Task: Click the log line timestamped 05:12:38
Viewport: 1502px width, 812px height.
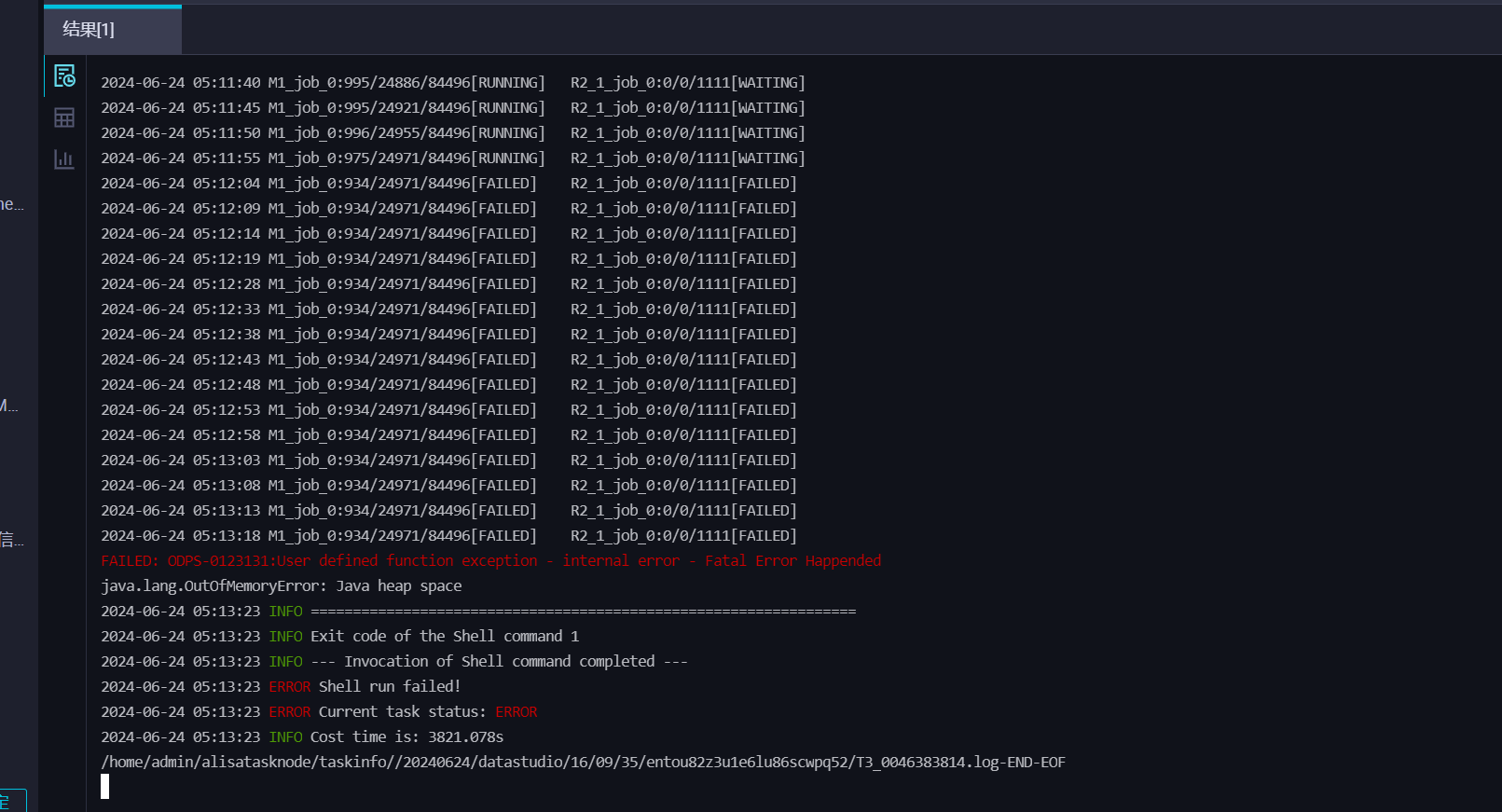Action: click(x=448, y=335)
